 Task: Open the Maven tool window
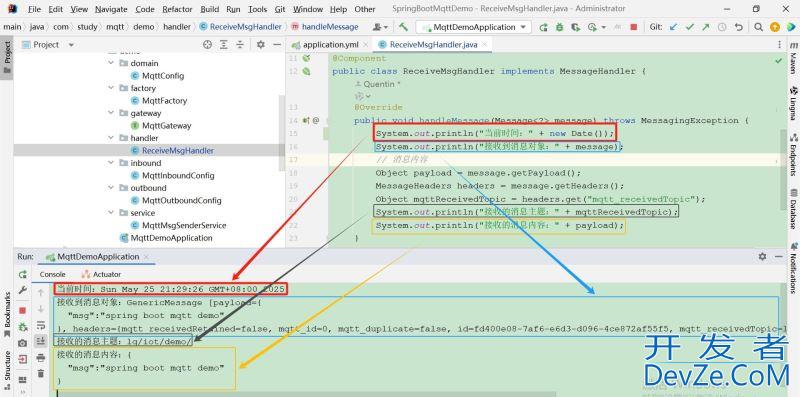(794, 58)
